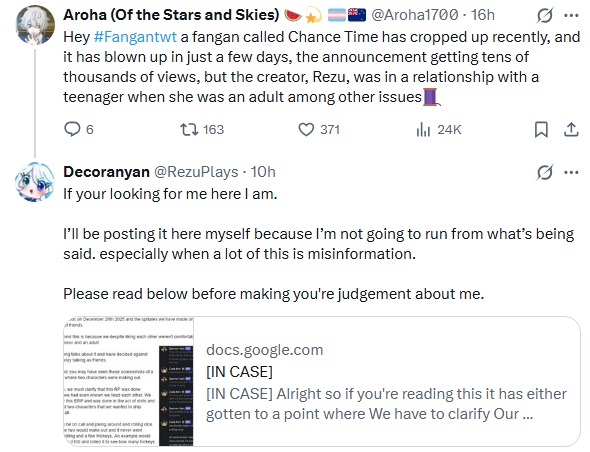Open replies on Aroha's tweet
590x452 pixels.
[79, 129]
